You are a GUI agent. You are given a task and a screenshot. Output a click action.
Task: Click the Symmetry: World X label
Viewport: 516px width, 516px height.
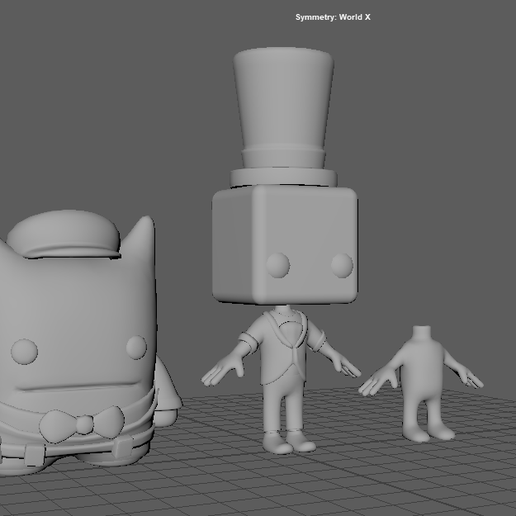333,17
